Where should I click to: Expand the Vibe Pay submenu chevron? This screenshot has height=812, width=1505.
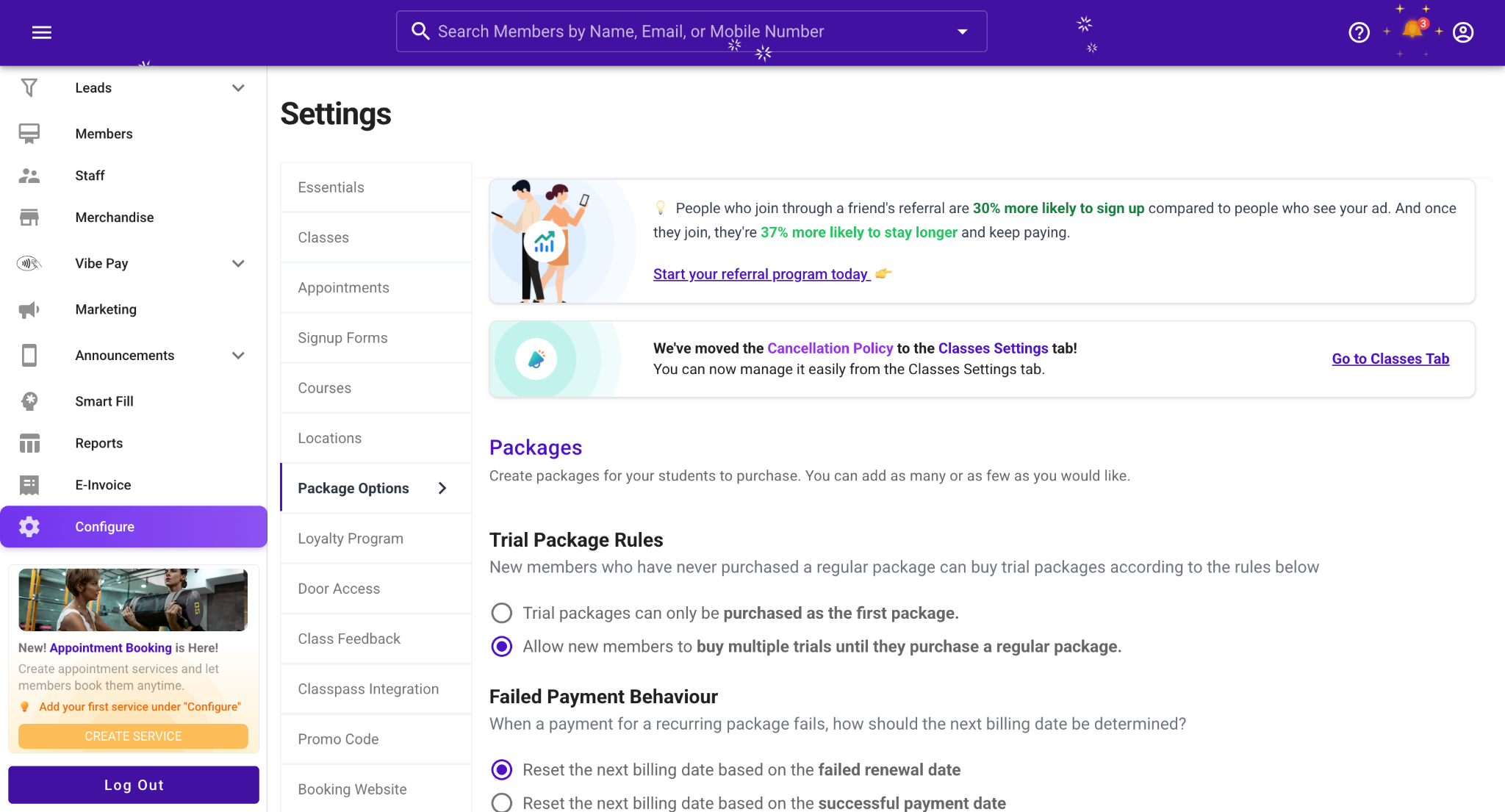tap(237, 264)
